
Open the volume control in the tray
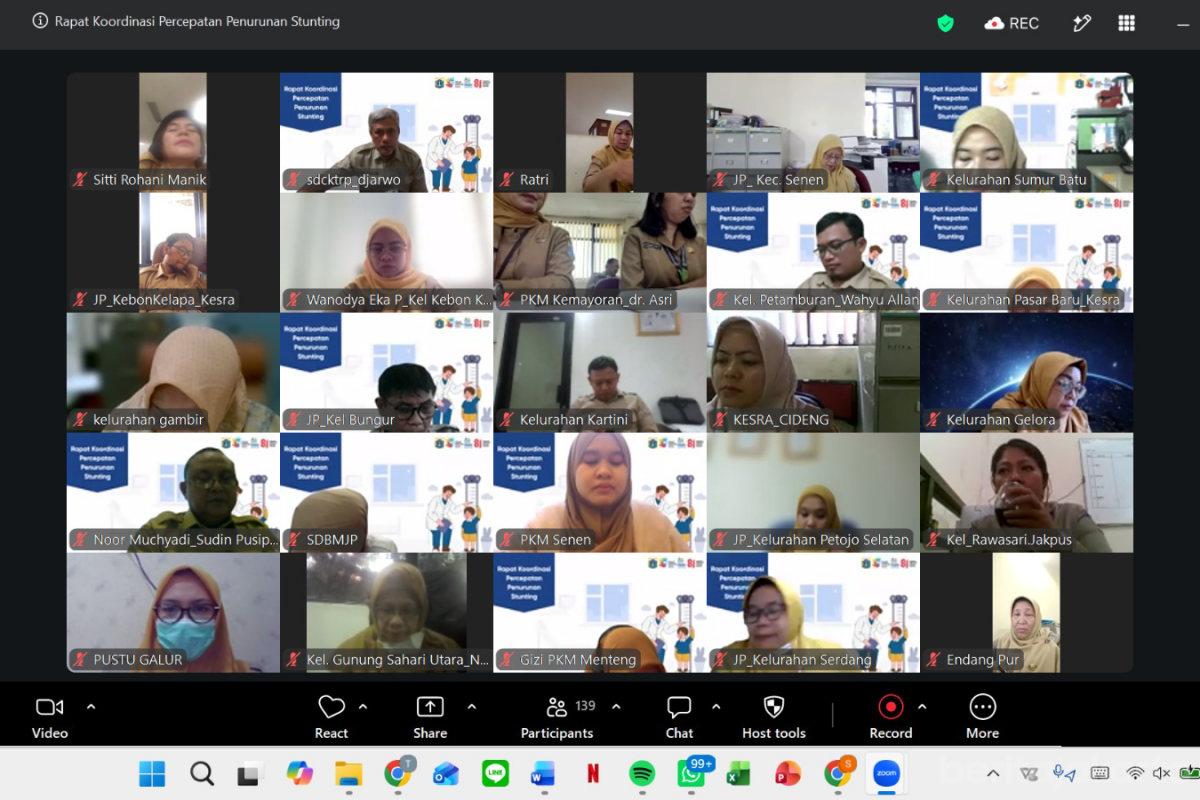(x=1162, y=773)
